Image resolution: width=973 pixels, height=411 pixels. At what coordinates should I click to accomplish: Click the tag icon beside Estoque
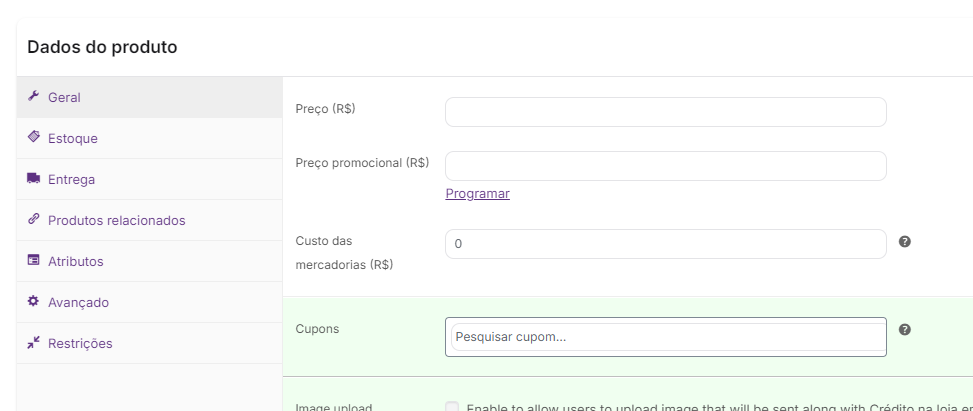34,137
